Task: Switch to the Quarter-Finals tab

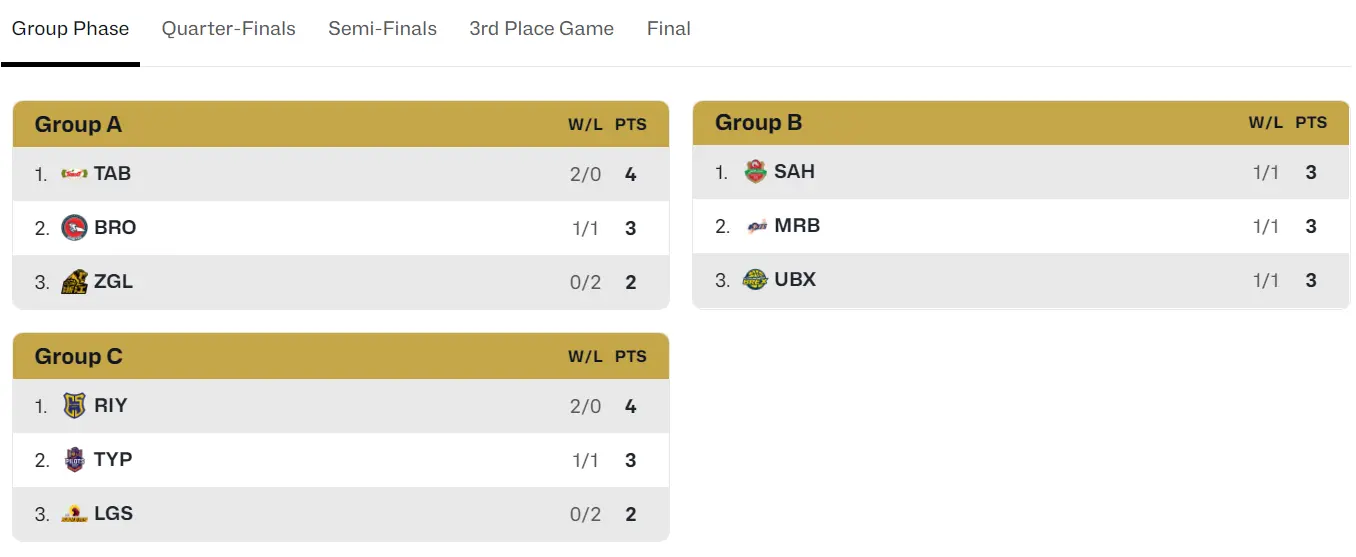Action: click(229, 29)
